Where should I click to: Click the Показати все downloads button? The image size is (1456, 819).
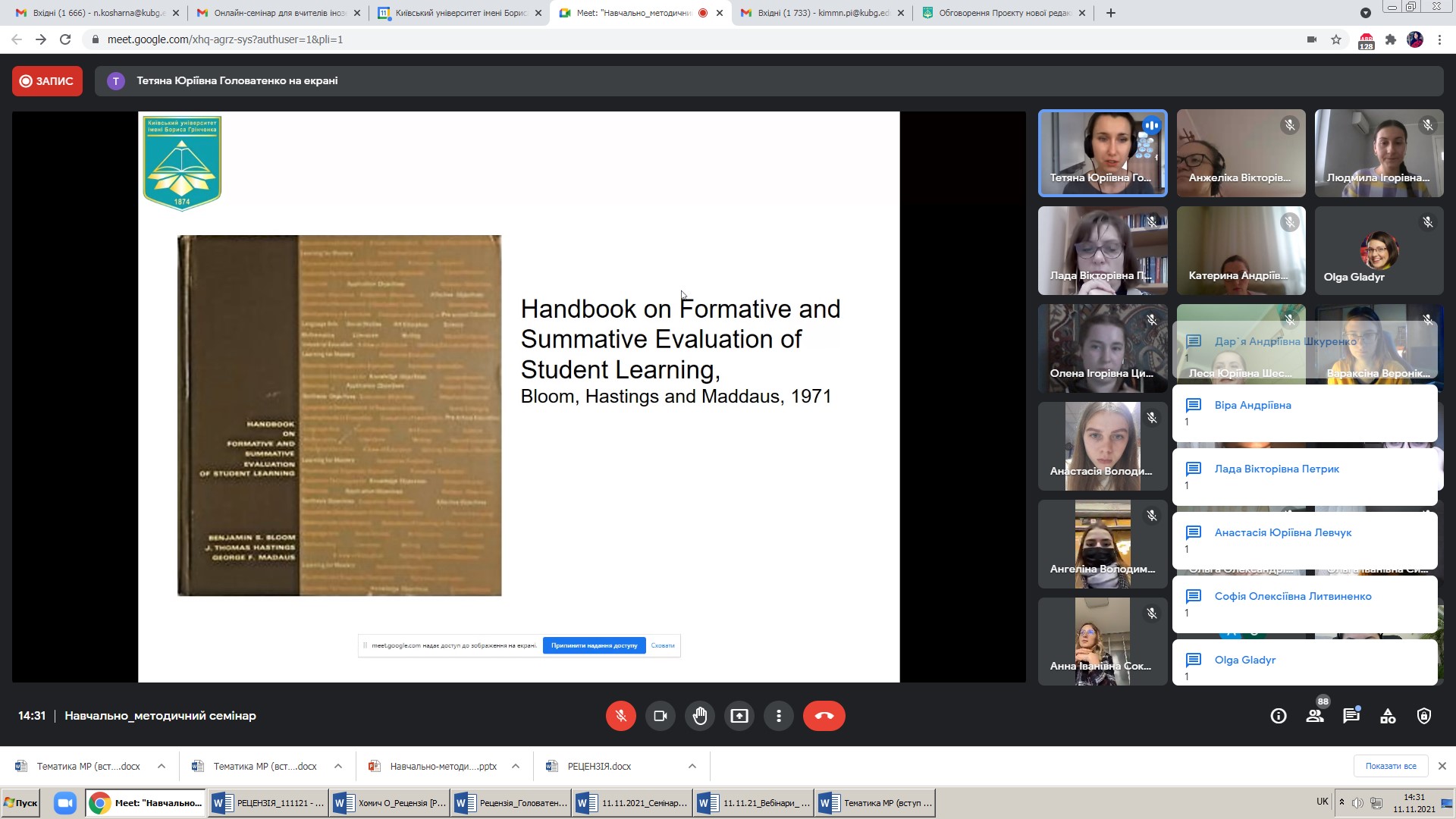click(x=1390, y=766)
